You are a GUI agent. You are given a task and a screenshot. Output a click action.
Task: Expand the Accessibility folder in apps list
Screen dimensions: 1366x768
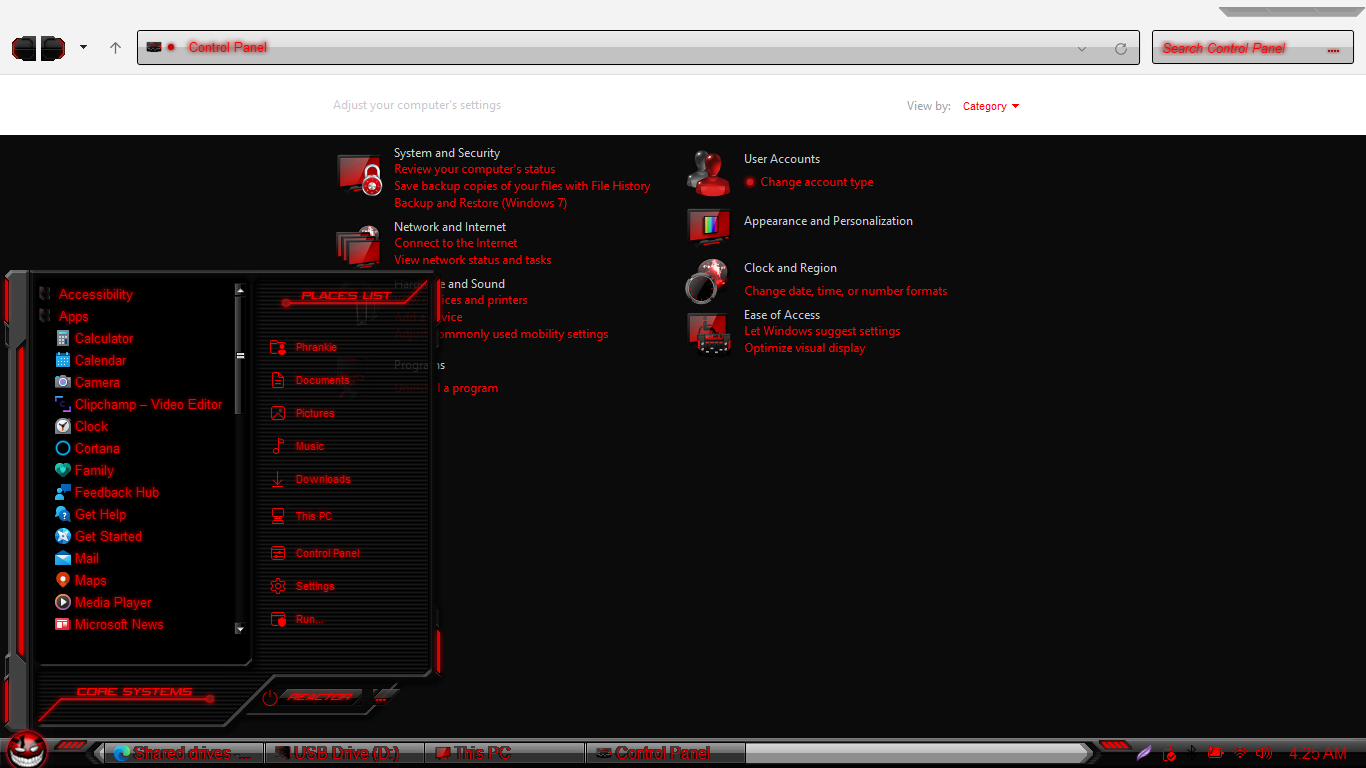pos(86,294)
